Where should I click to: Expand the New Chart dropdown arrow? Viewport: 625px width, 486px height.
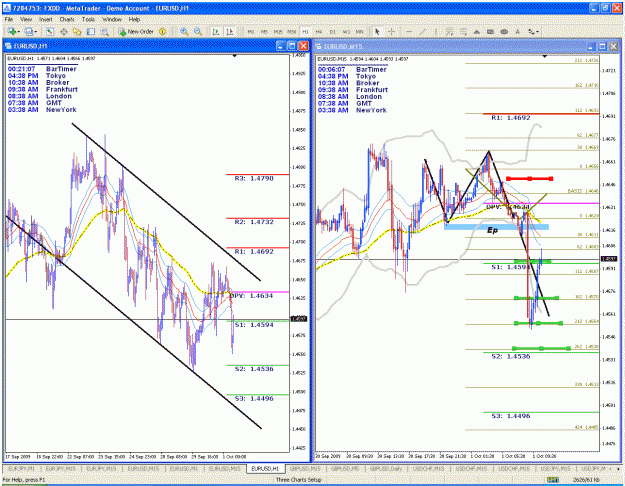coord(18,31)
